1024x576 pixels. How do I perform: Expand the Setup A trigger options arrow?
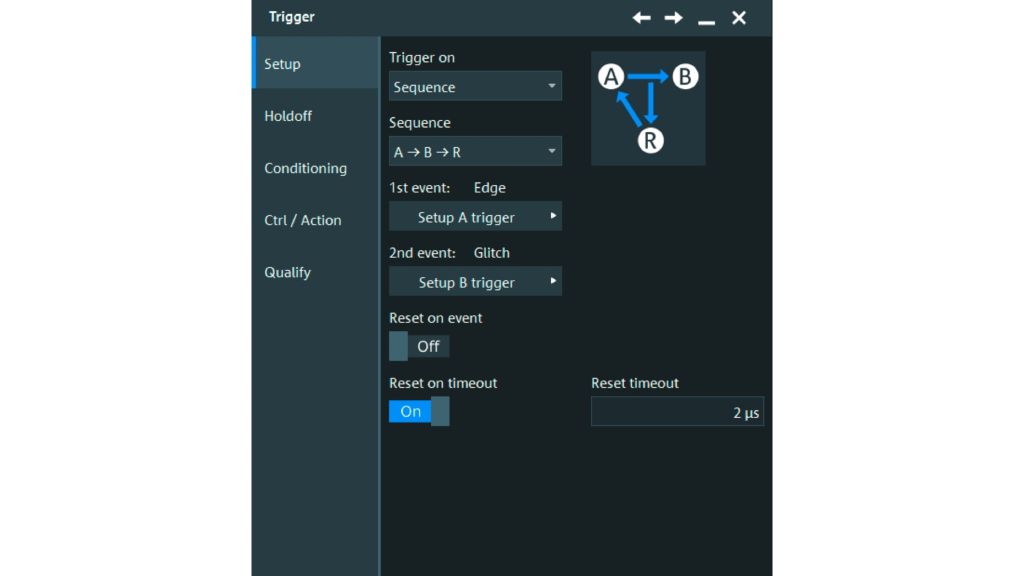click(552, 216)
